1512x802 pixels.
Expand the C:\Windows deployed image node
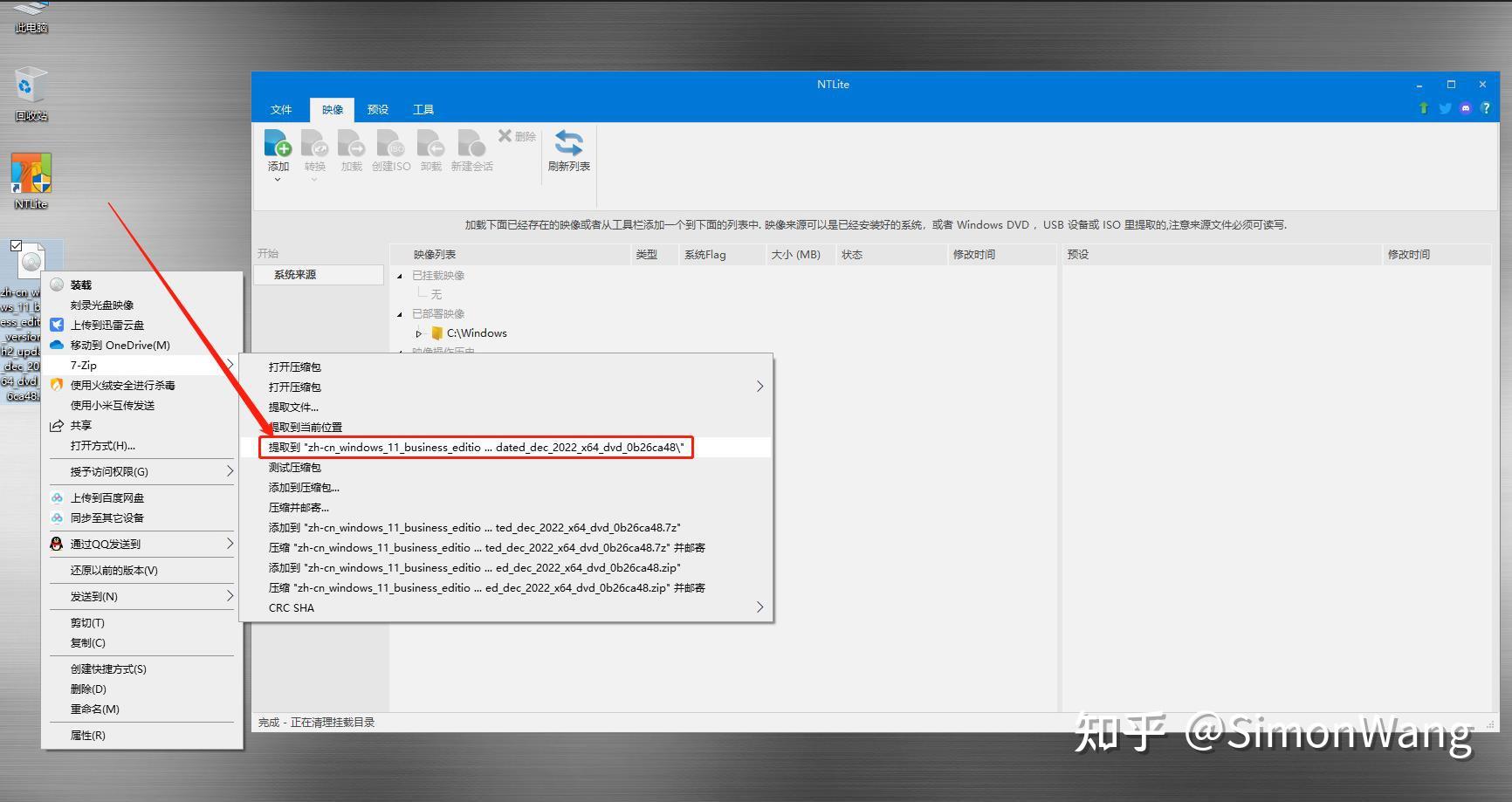(420, 332)
